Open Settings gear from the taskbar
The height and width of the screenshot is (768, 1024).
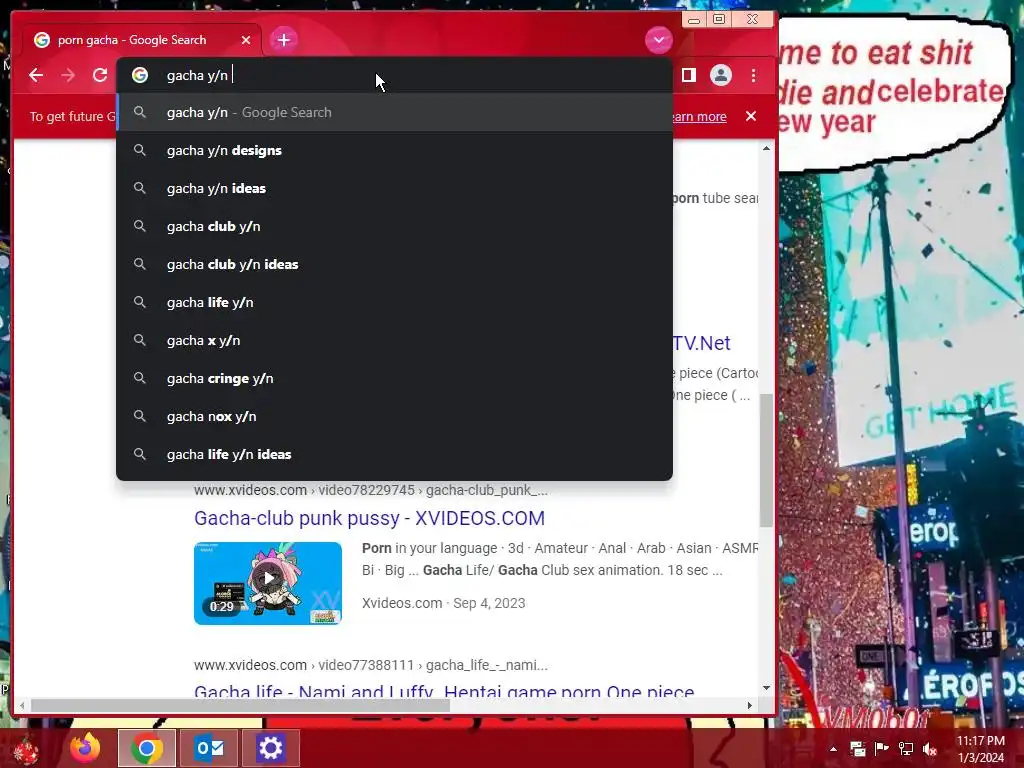click(x=270, y=748)
